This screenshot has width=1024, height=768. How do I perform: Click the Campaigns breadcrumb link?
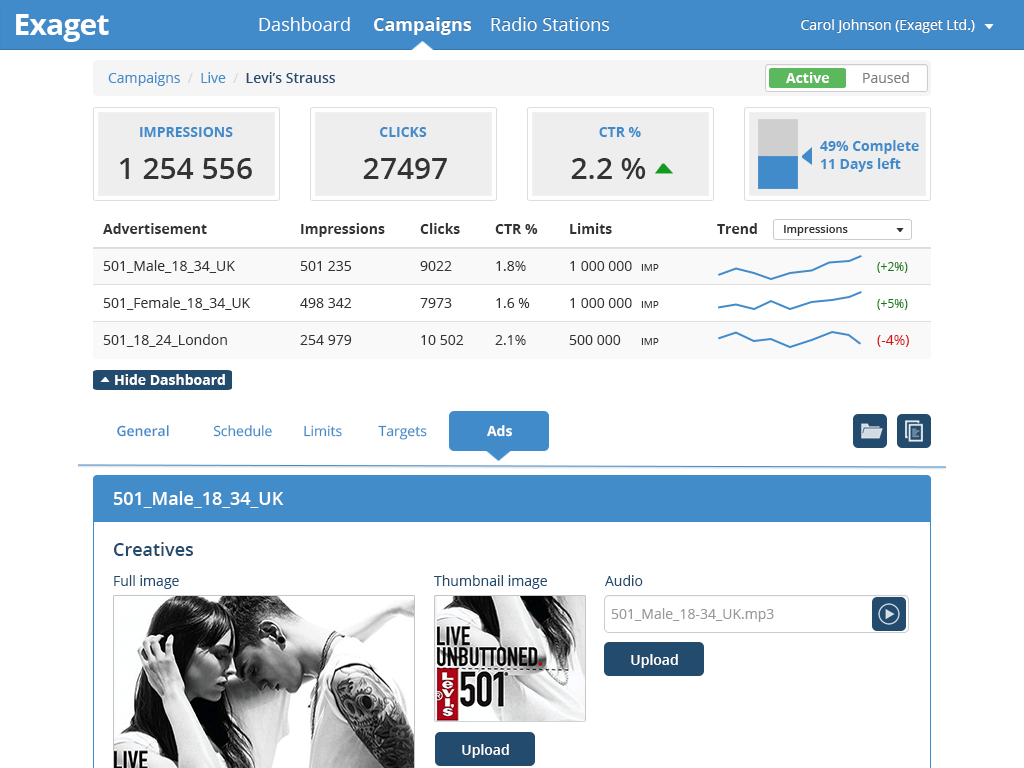pyautogui.click(x=144, y=78)
